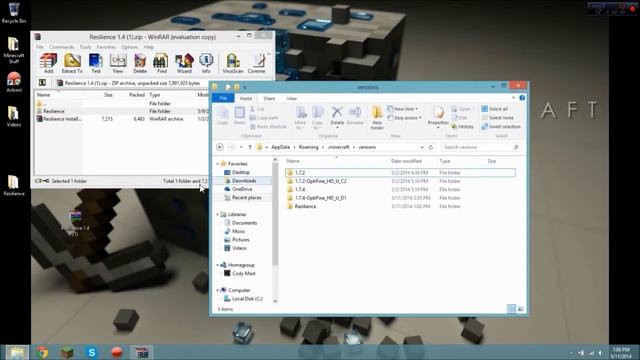Click Copy to in Explorer ribbon
The width and height of the screenshot is (640, 360).
click(317, 118)
